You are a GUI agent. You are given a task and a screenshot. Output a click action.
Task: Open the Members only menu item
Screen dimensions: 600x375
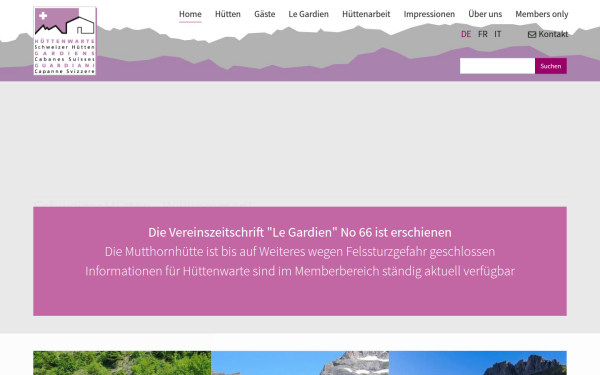coord(541,14)
